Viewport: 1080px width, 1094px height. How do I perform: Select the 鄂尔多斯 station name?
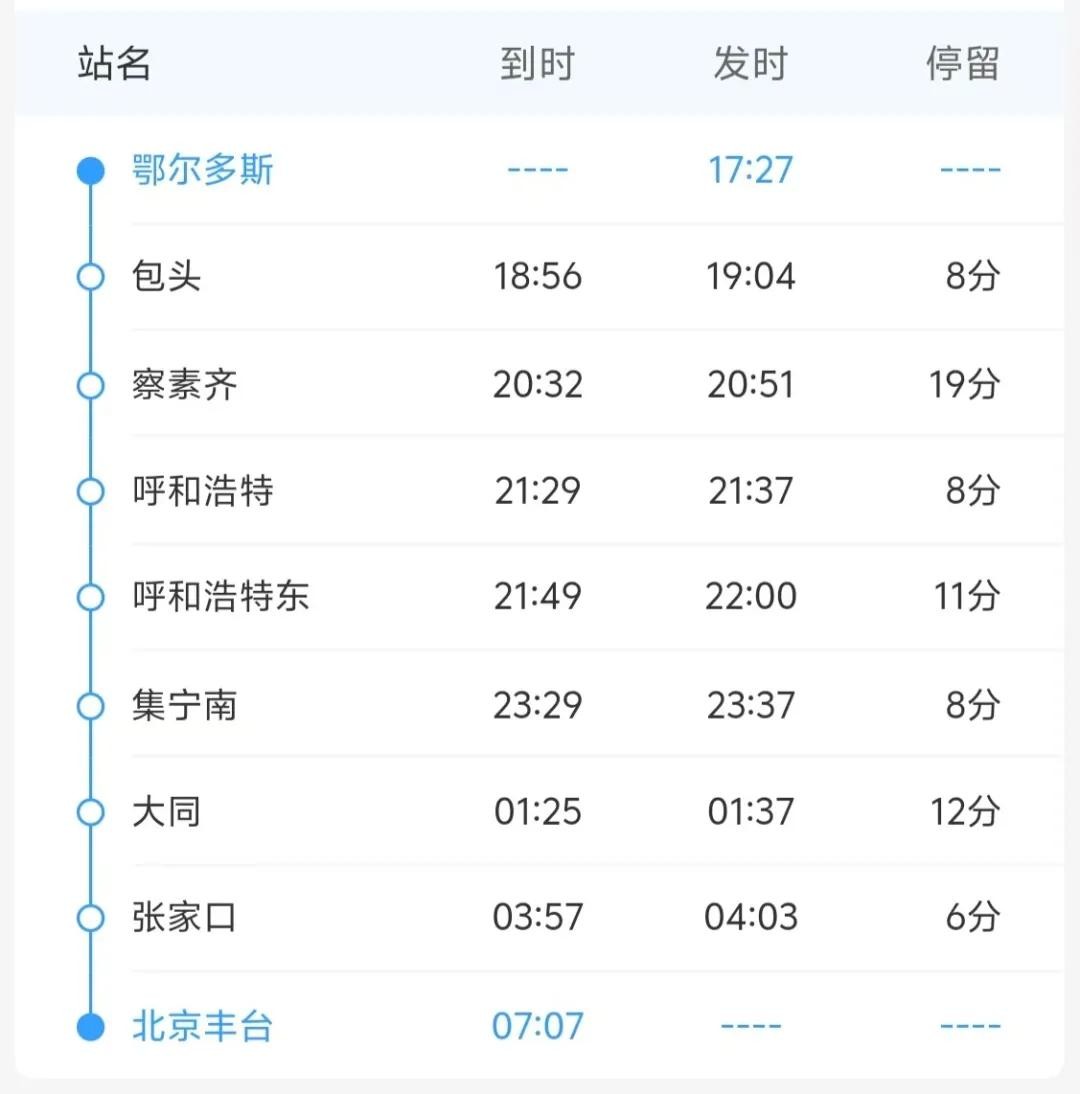tap(202, 170)
